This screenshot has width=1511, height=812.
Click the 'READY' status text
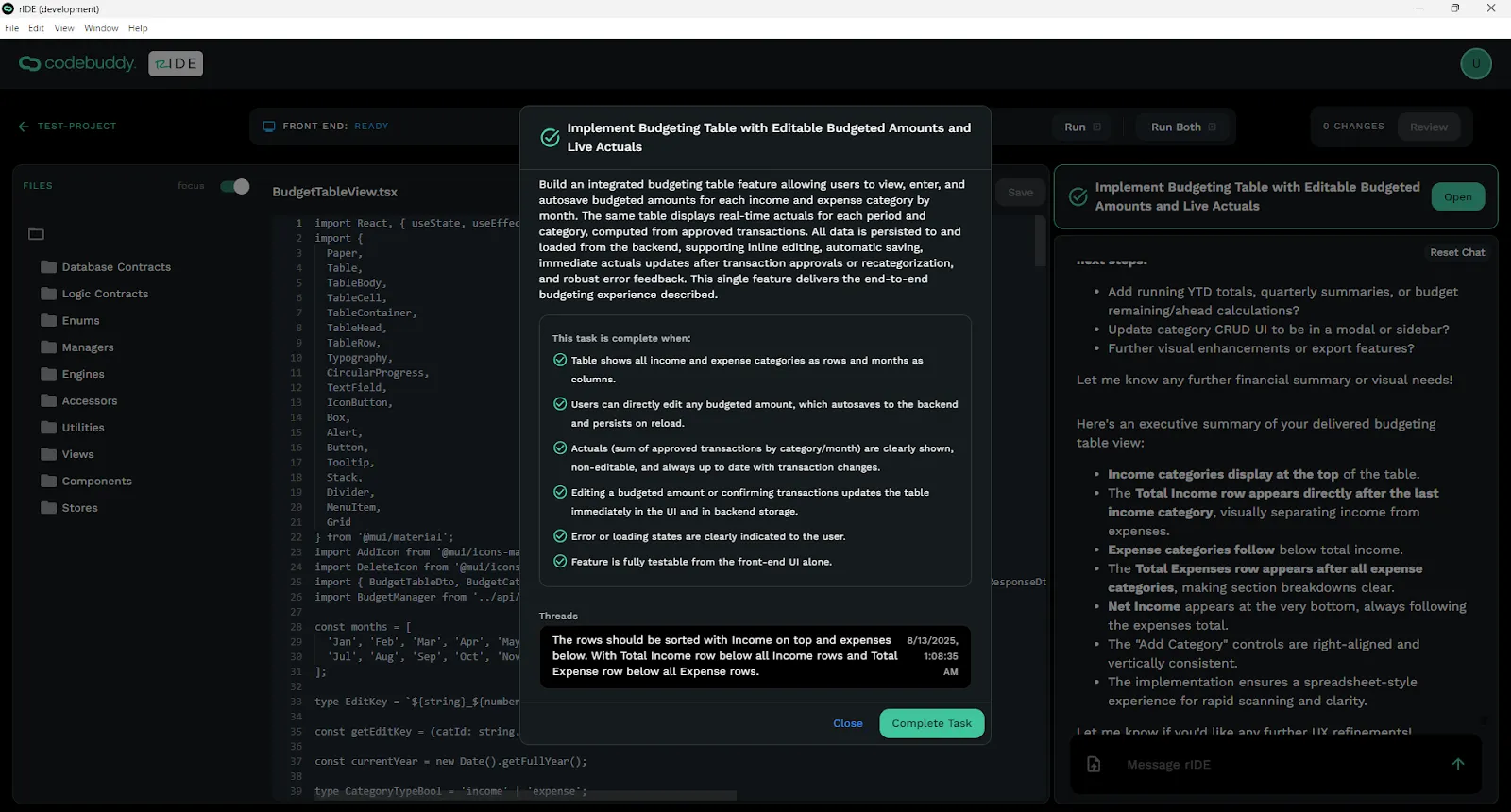coord(371,127)
